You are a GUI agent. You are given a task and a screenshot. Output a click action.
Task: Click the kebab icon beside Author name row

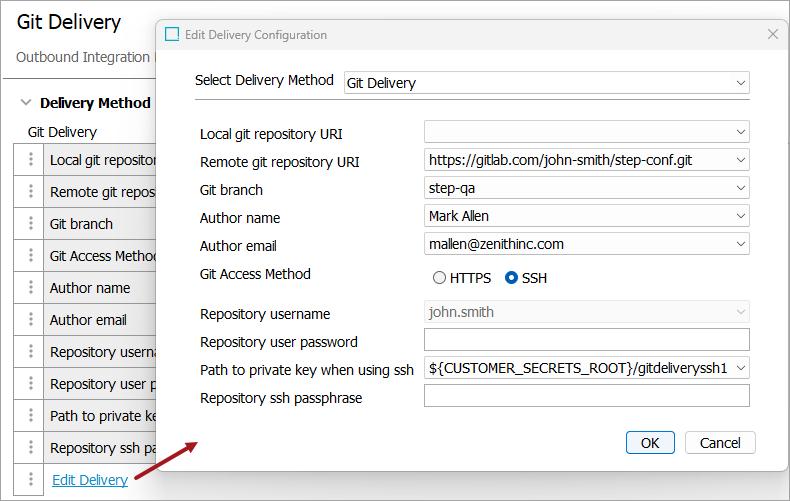(x=31, y=288)
